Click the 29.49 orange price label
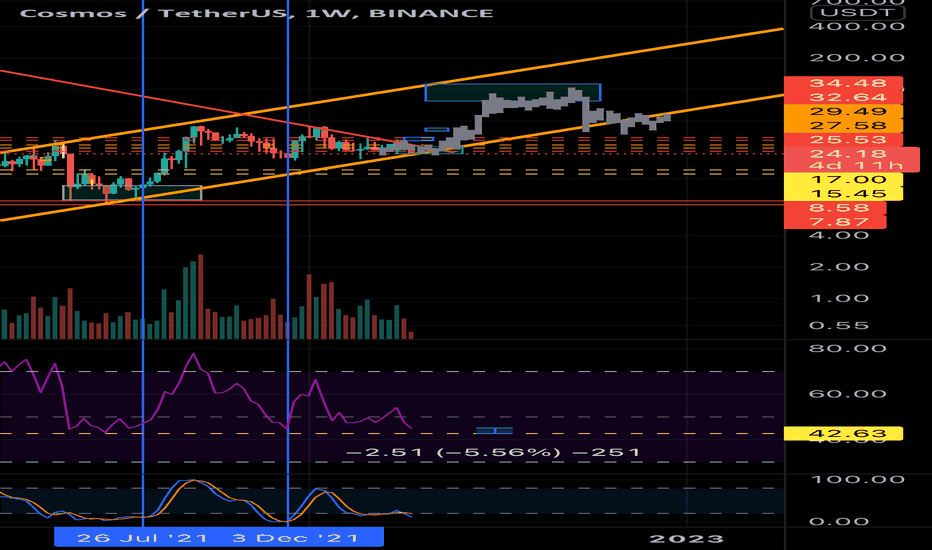Viewport: 932px width, 550px height. [843, 112]
